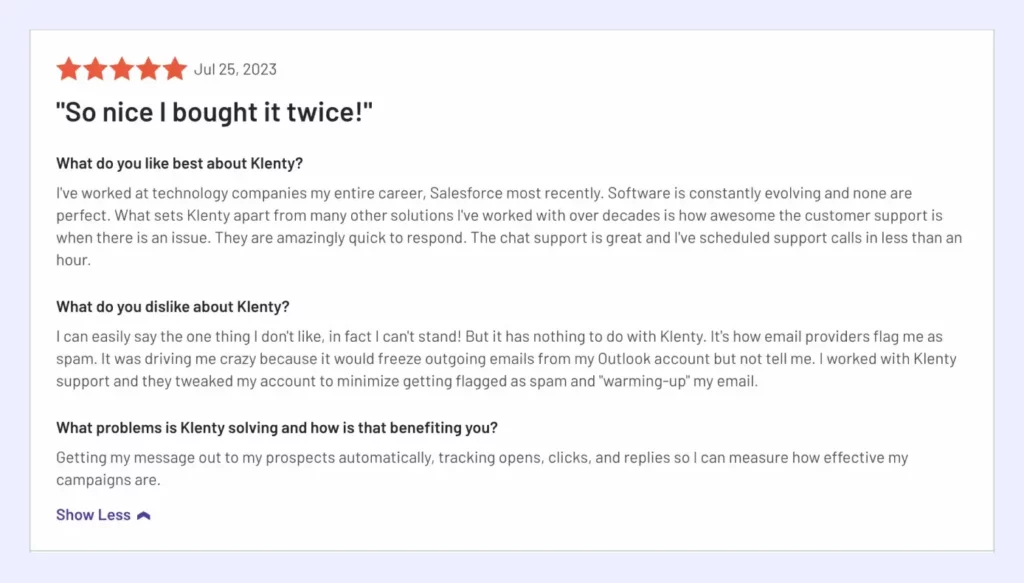Click the review date Jul 25, 2023
Viewport: 1024px width, 583px height.
click(x=235, y=70)
